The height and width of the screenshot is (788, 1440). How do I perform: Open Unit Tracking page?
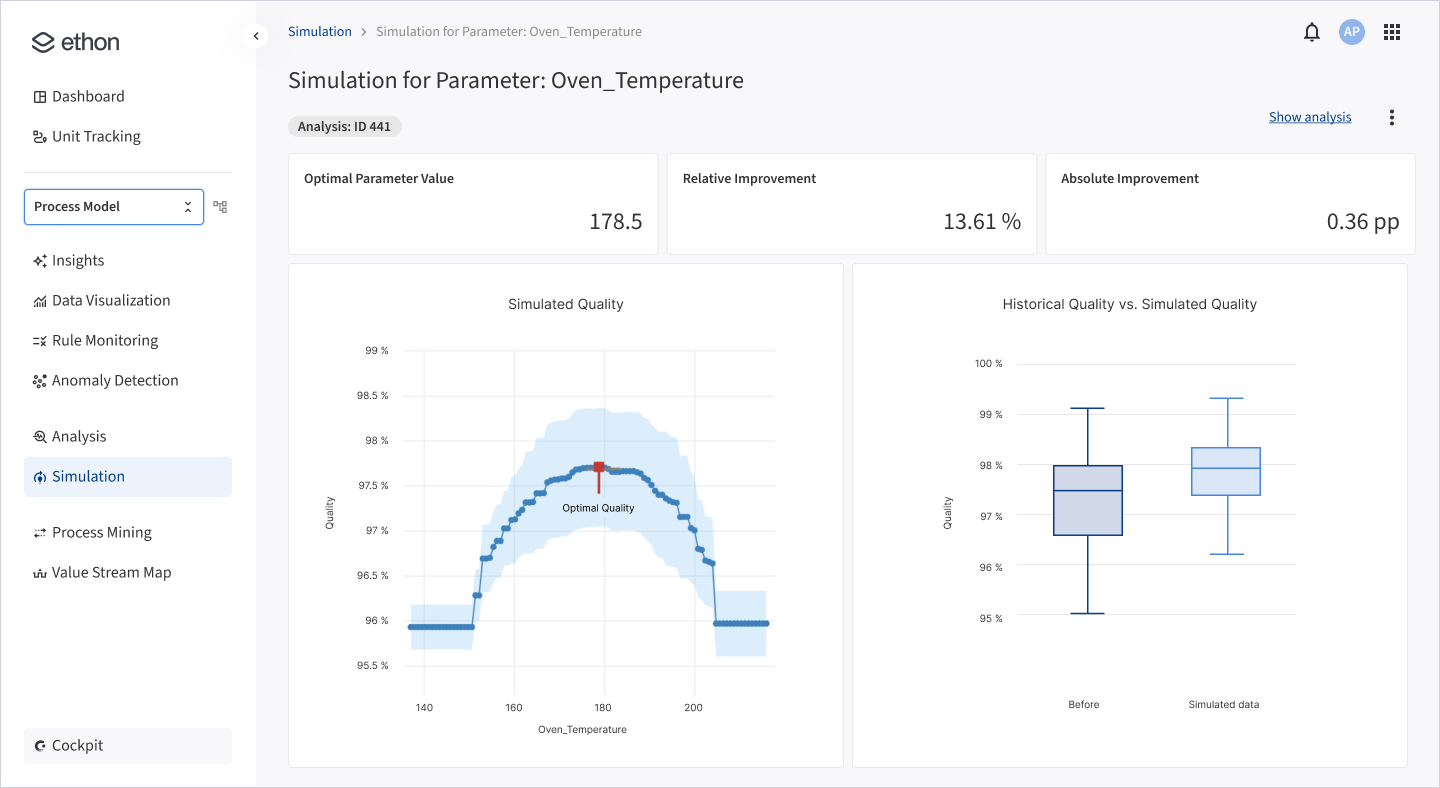coord(96,137)
